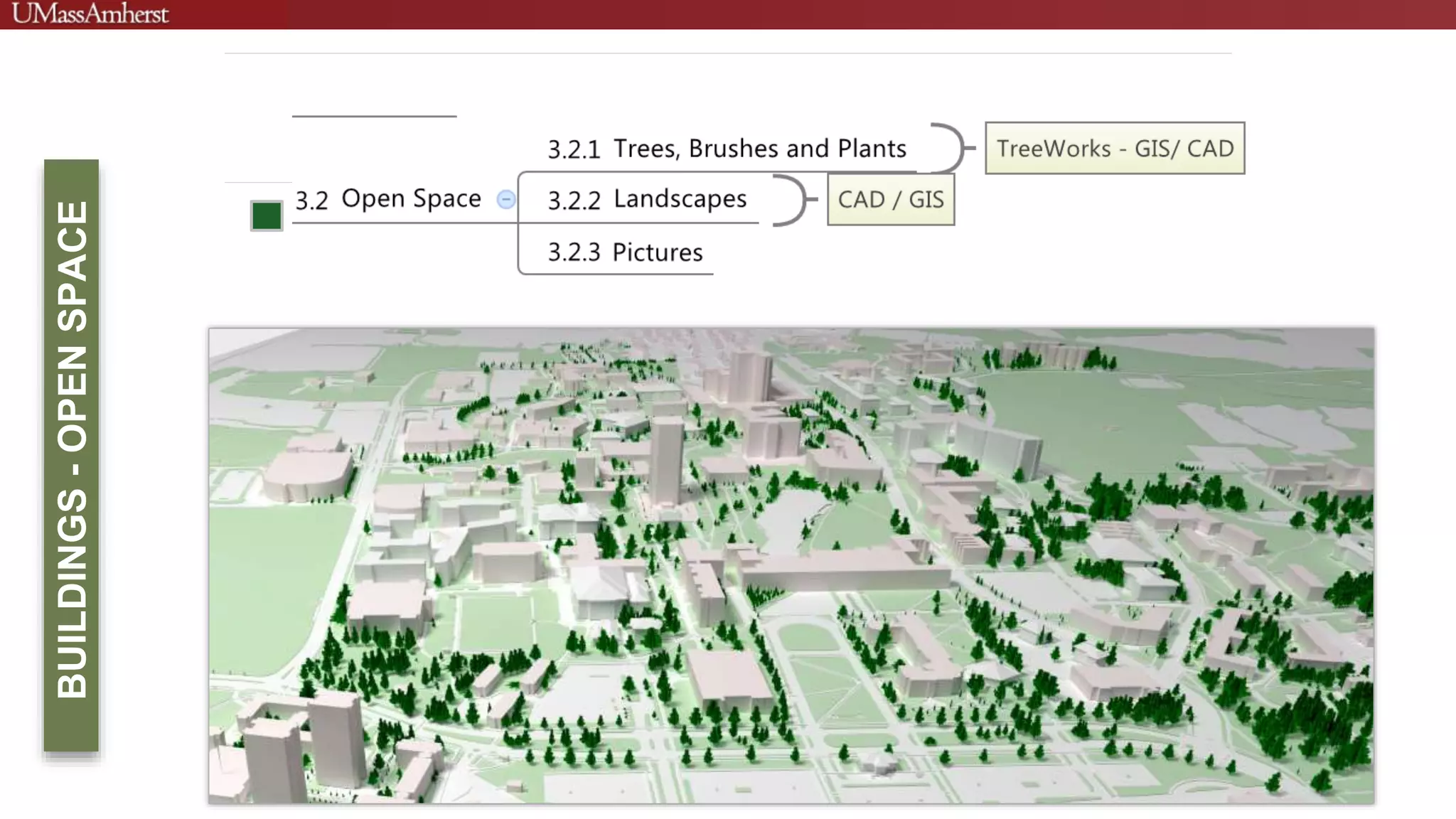Collapse the 3.2 Open Space node
This screenshot has height=819, width=1456.
coord(505,200)
